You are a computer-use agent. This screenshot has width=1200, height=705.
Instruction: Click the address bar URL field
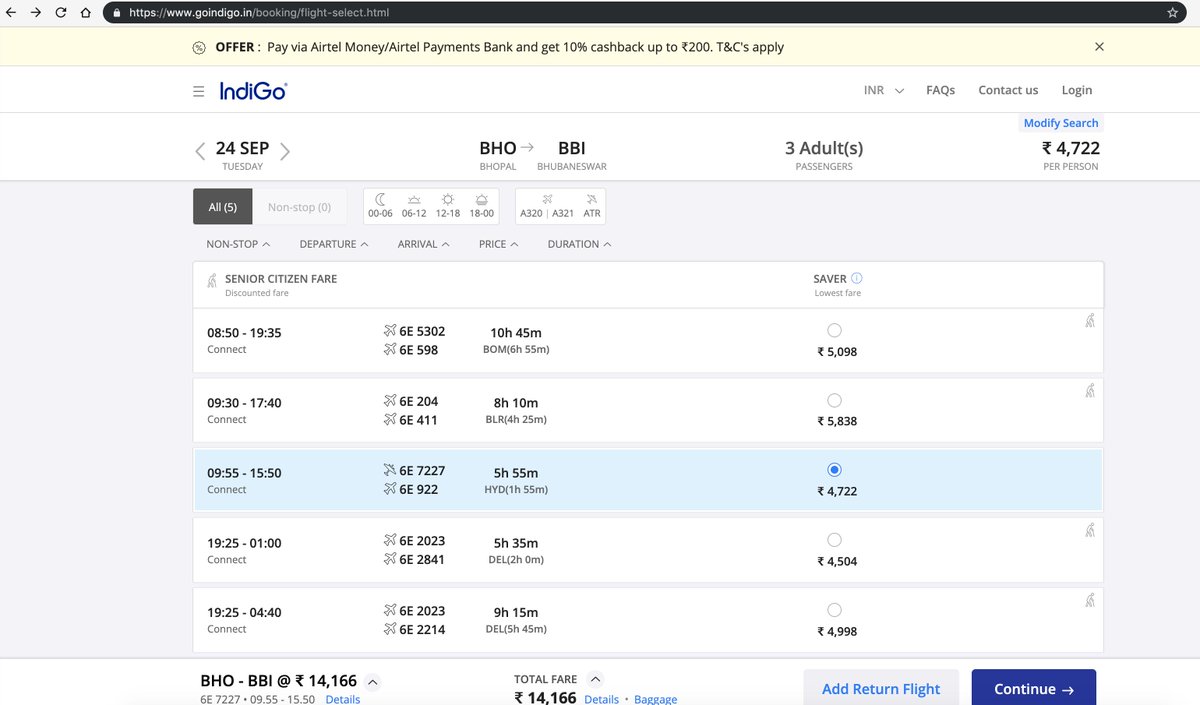pos(640,13)
